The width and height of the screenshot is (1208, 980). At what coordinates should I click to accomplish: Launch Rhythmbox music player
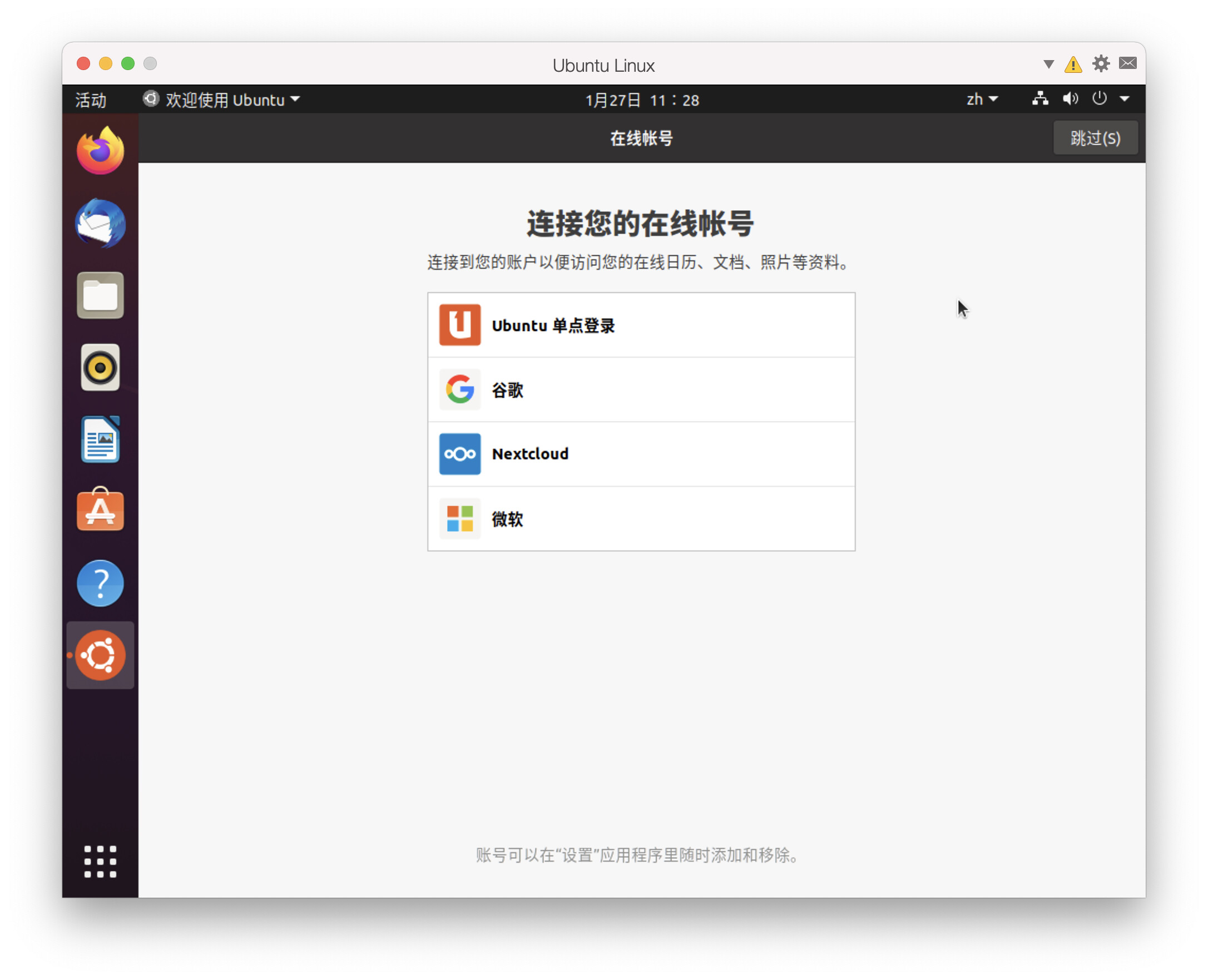(101, 368)
